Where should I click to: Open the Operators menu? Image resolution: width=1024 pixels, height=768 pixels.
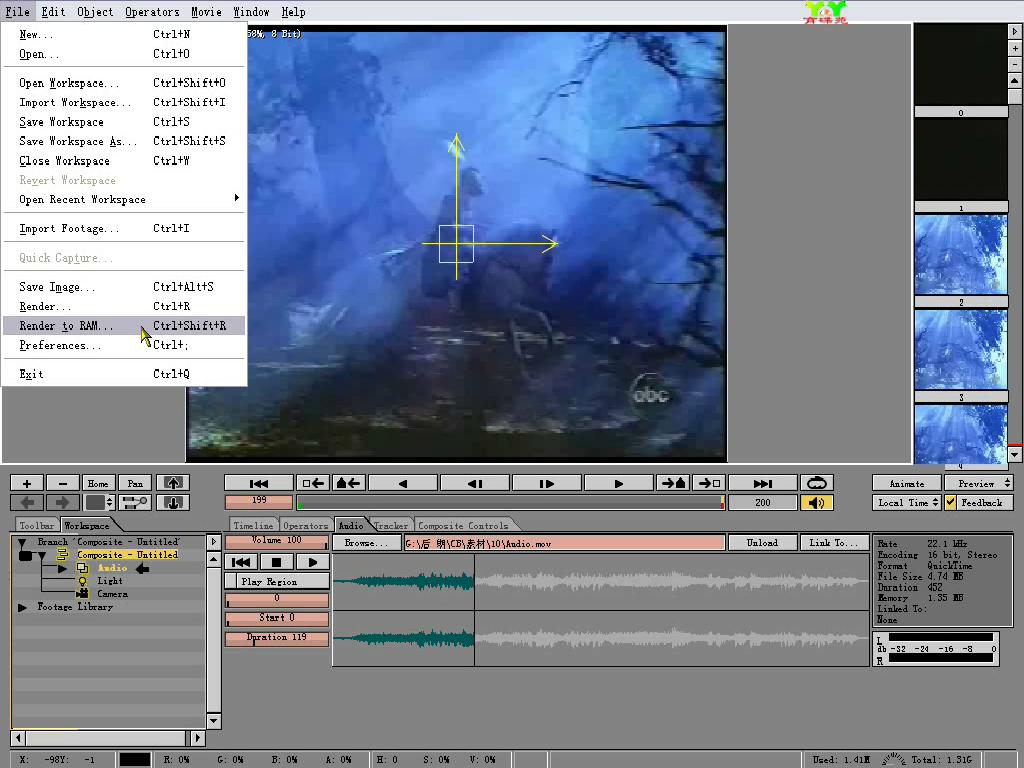[x=152, y=12]
